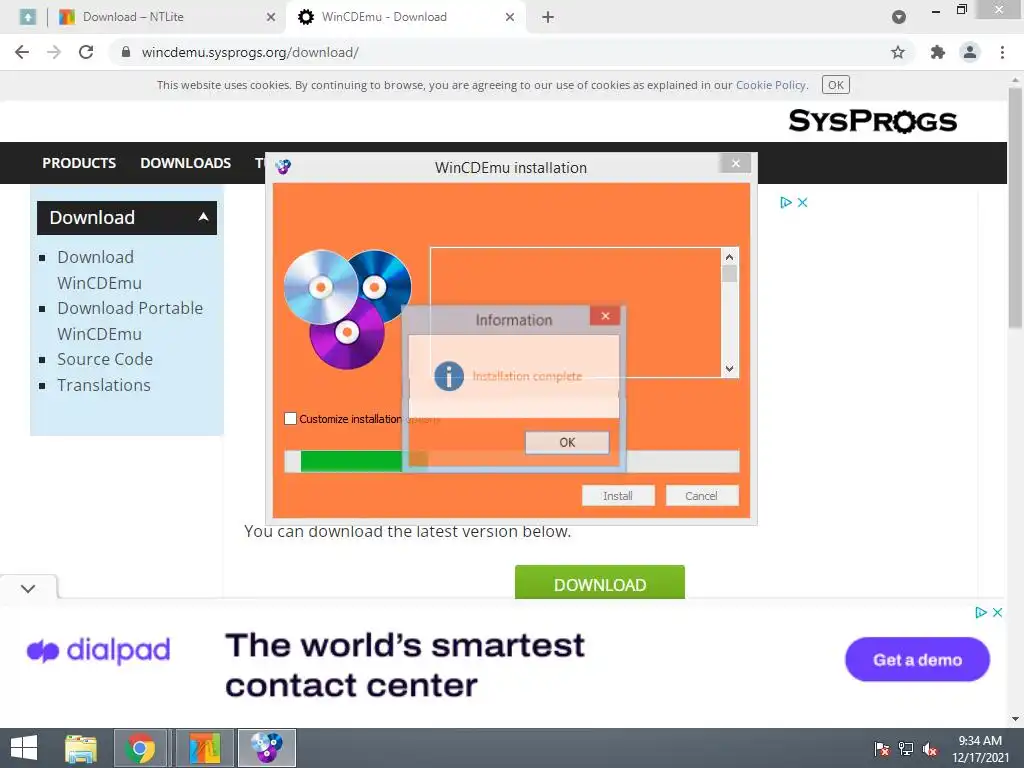Click Cancel in the WinCDEmu installation window
The image size is (1024, 768).
click(x=701, y=496)
